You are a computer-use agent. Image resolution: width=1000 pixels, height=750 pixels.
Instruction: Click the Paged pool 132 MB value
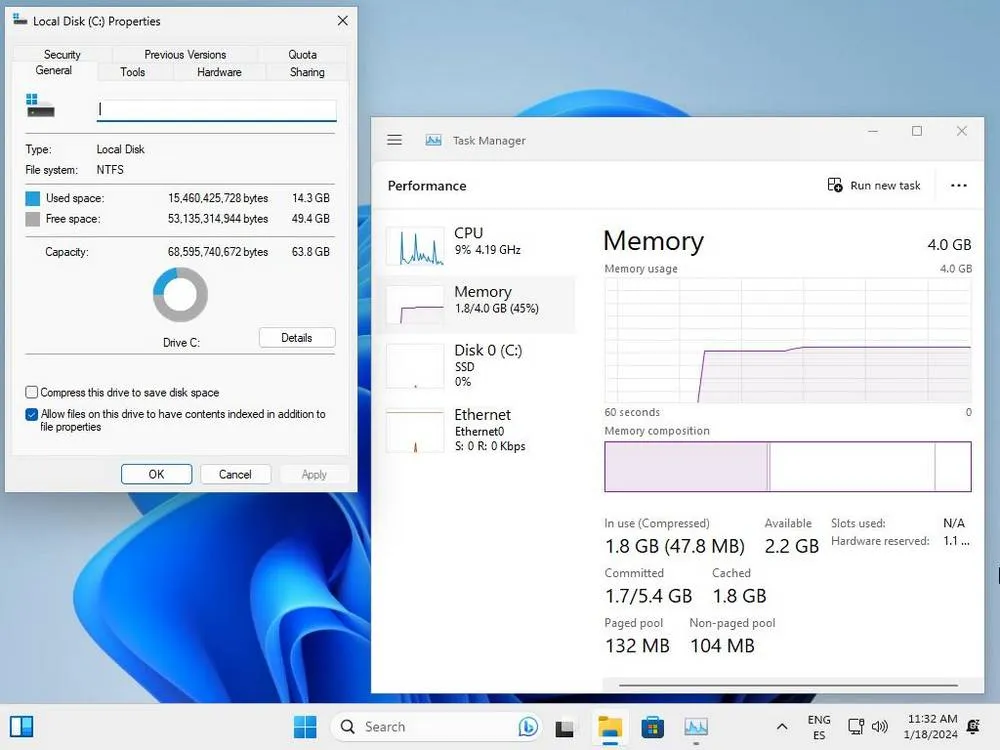tap(637, 645)
